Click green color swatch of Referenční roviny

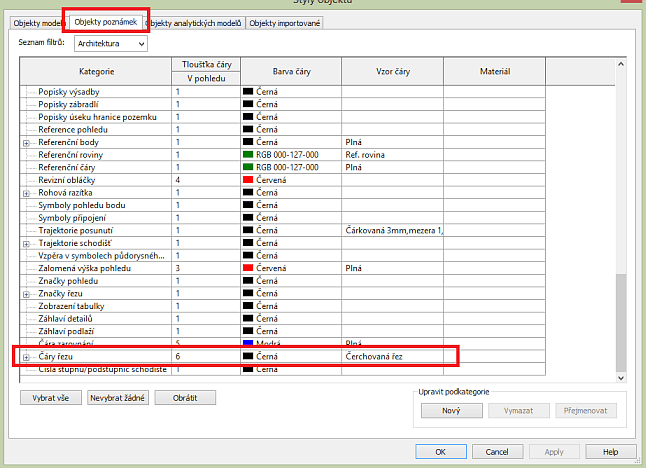click(x=249, y=155)
